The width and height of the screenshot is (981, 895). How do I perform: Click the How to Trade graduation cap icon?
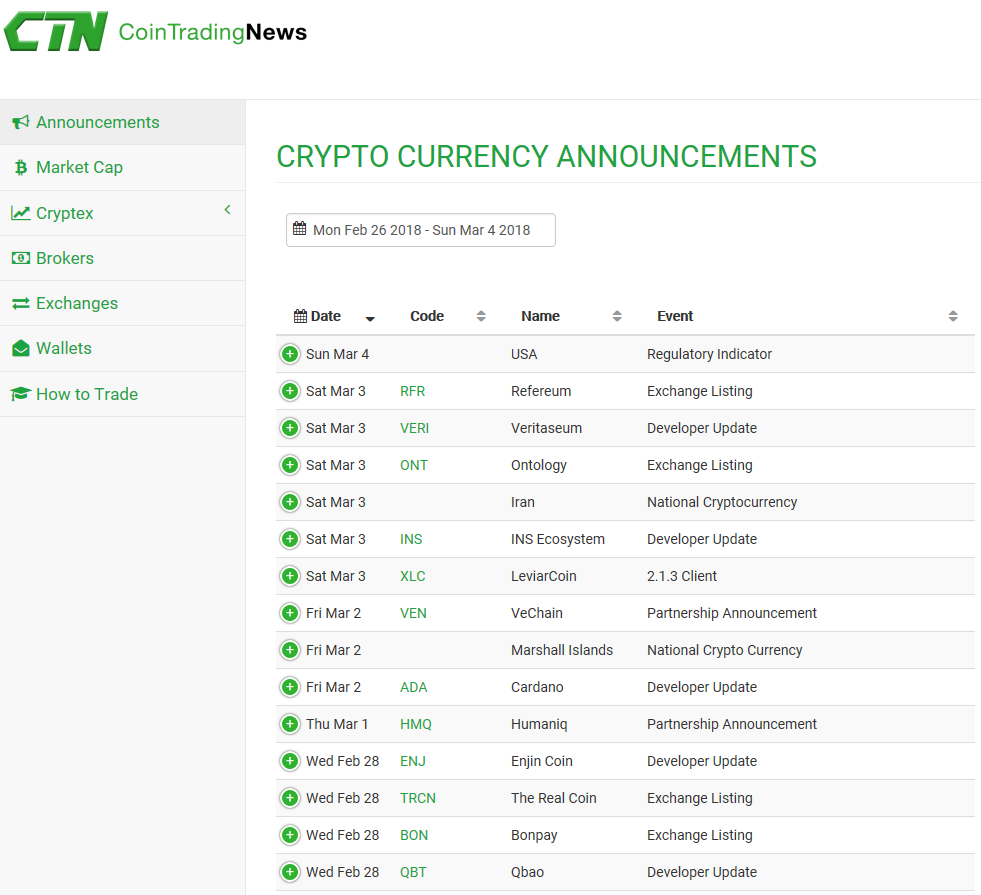[21, 394]
